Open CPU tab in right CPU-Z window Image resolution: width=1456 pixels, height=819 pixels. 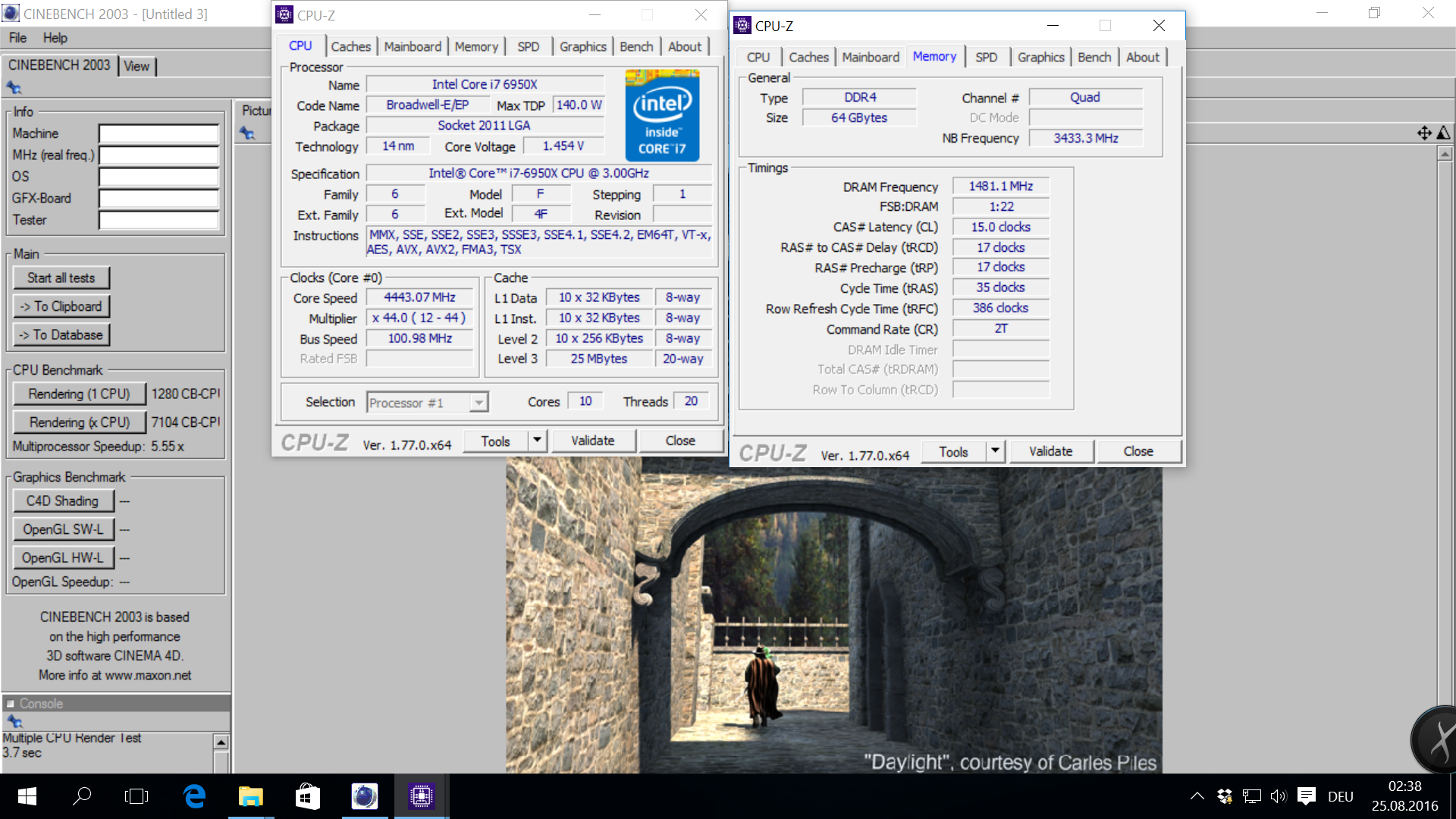(x=758, y=57)
